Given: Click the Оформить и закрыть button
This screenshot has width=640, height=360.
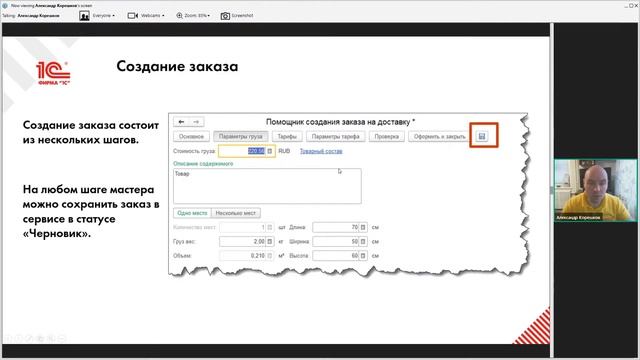Looking at the screenshot, I should tap(439, 136).
